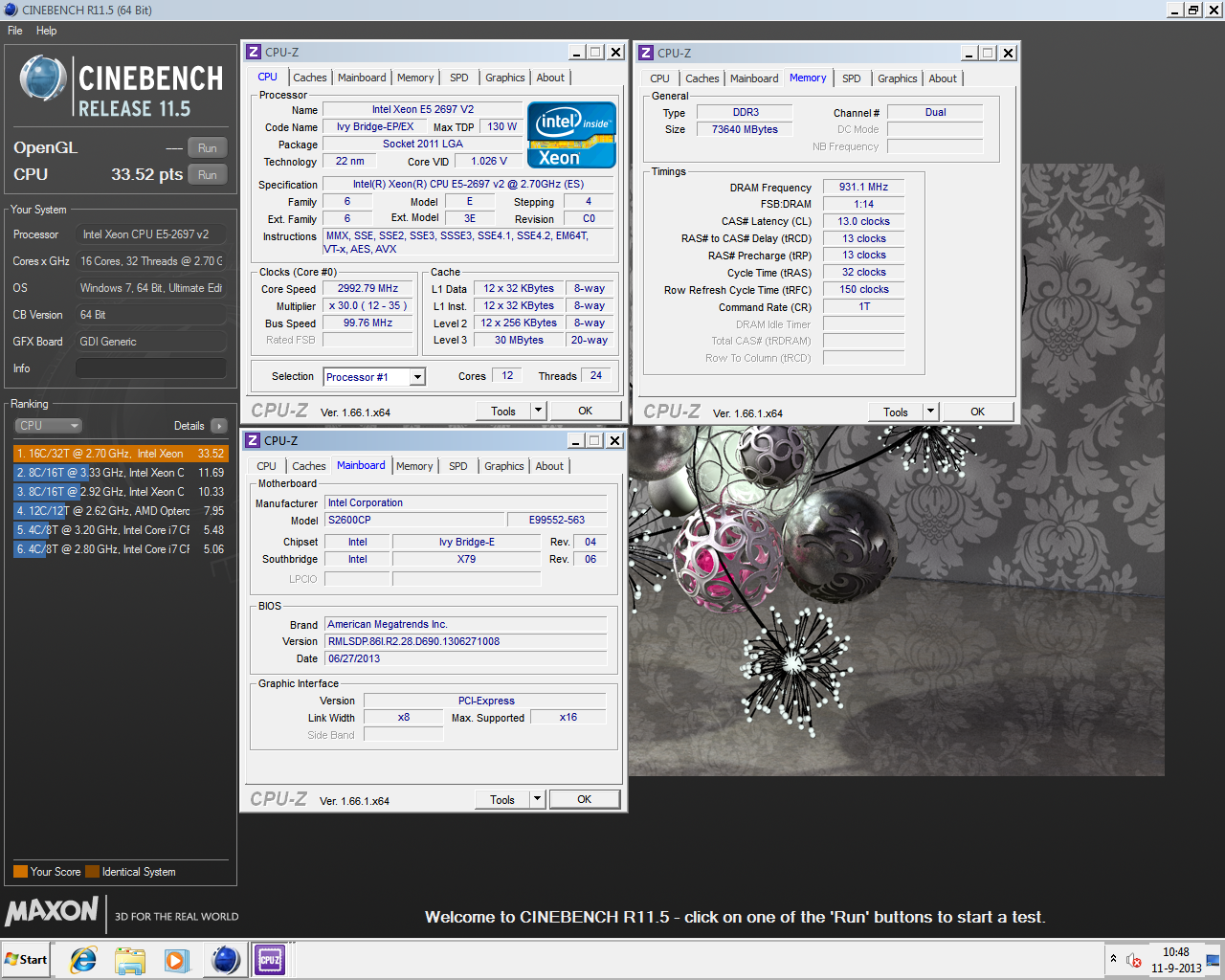
Task: Select ranking row 8C/16T 2.92 GHz 10.33
Action: tap(121, 492)
